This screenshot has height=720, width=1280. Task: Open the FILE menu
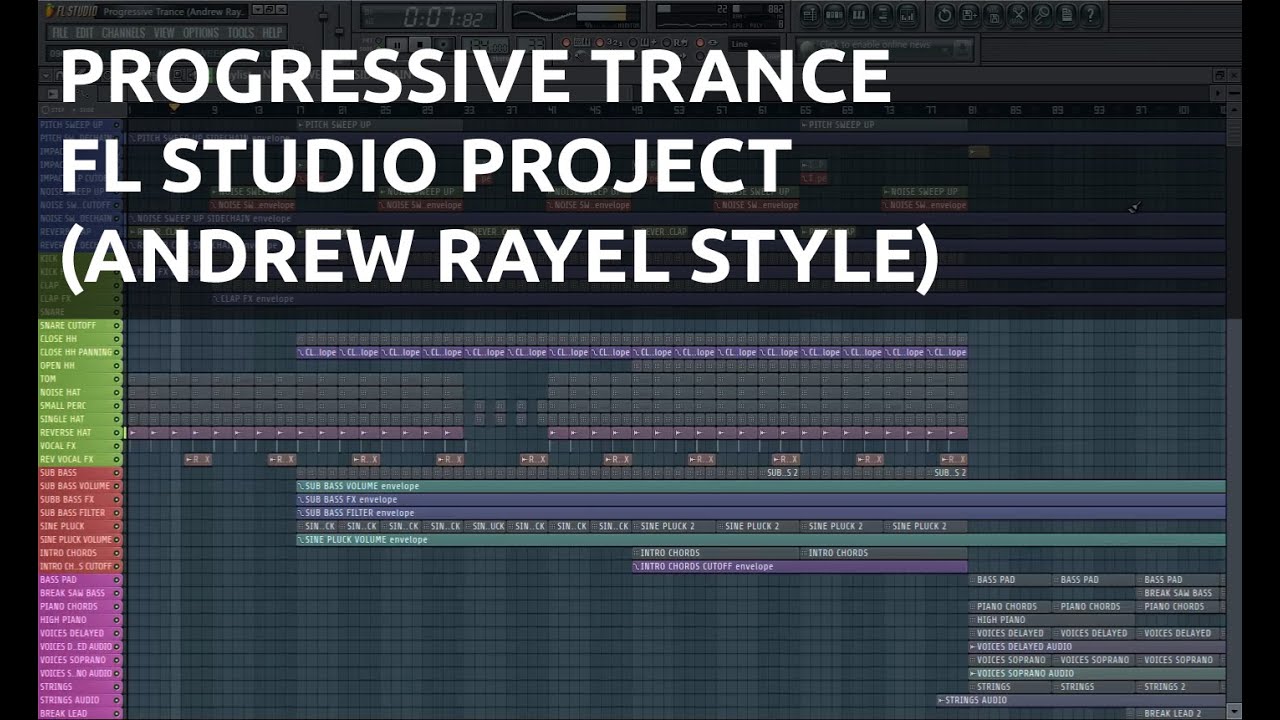pos(60,33)
